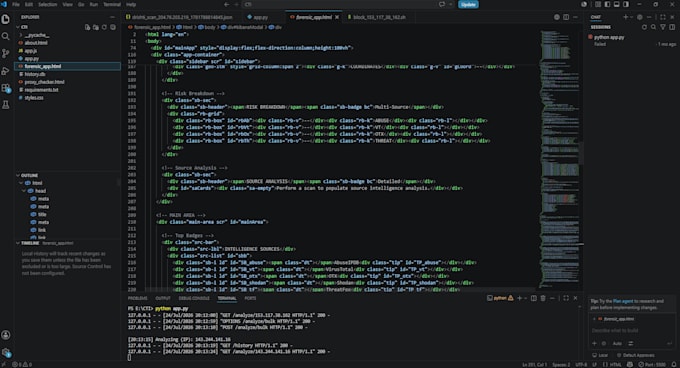Viewport: 680px width, 368px height.
Task: Click Port: 5500 in status bar
Action: point(653,365)
